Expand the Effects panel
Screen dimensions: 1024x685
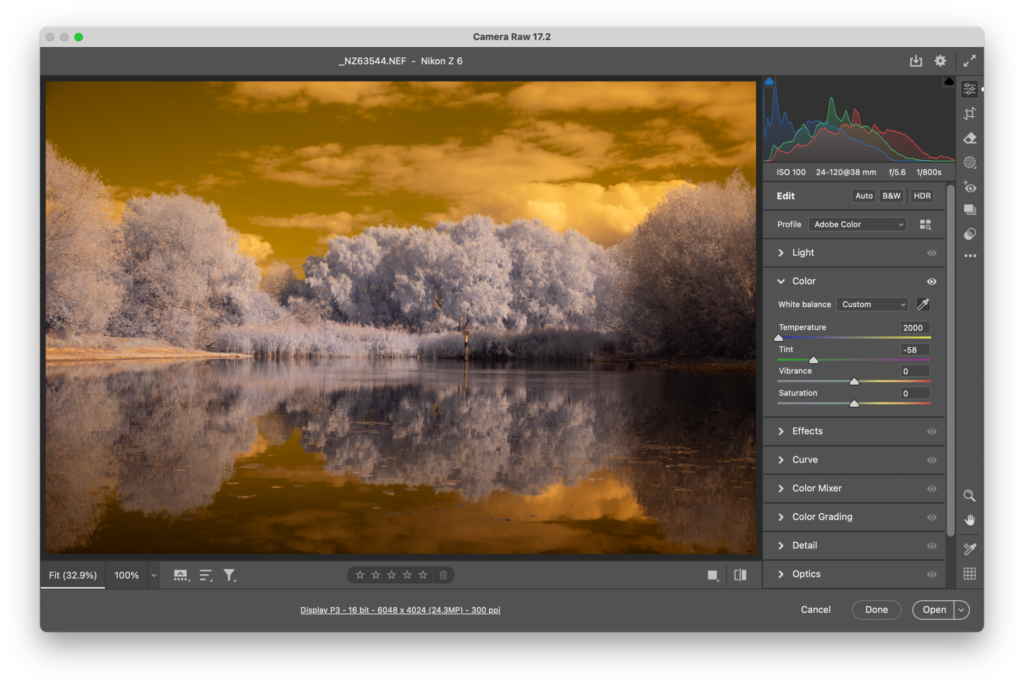pyautogui.click(x=807, y=431)
